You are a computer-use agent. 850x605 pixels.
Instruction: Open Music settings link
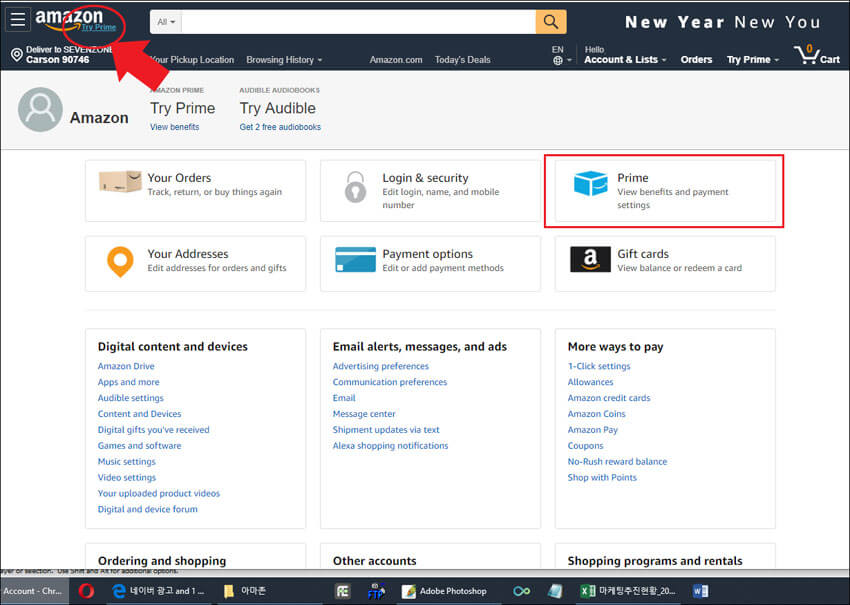coord(126,461)
